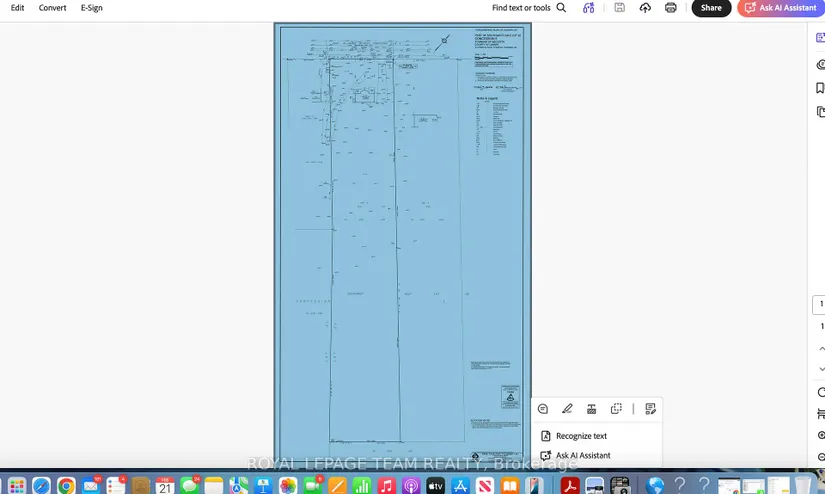Click the Ask AI Assistant button at top
This screenshot has width=825, height=494.
(x=780, y=8)
